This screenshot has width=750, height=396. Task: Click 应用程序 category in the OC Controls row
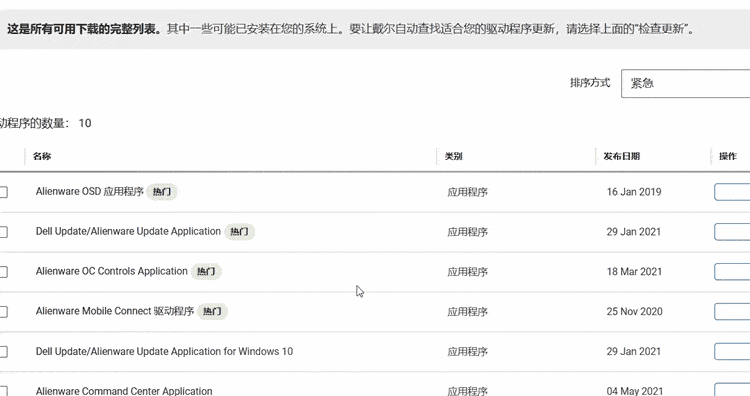click(467, 272)
